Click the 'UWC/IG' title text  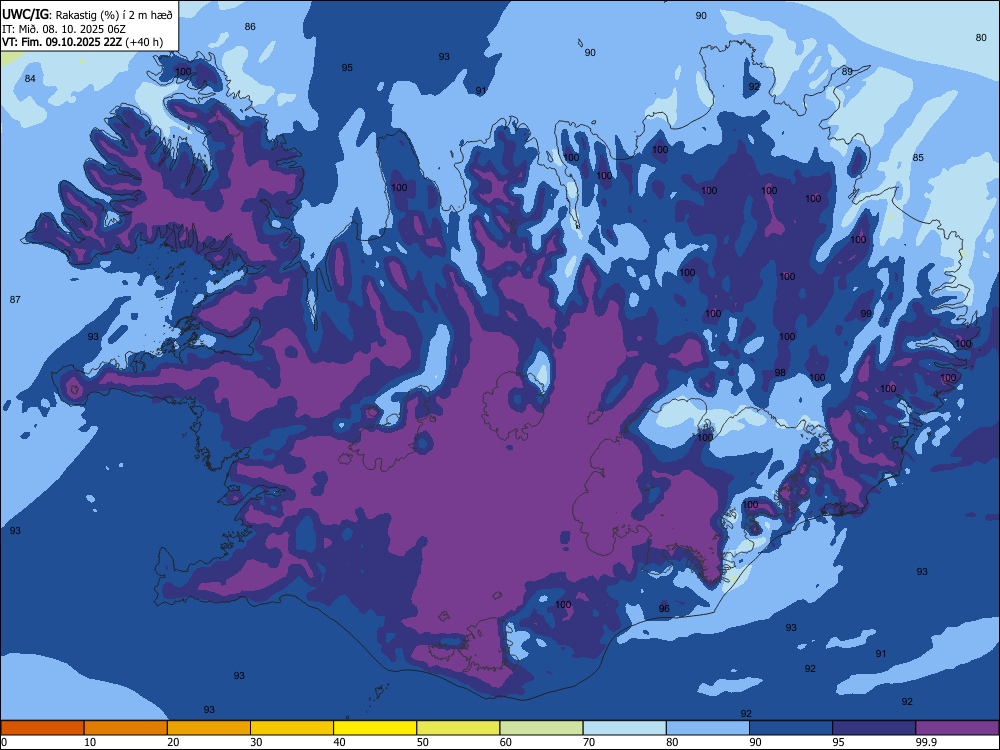tap(26, 15)
